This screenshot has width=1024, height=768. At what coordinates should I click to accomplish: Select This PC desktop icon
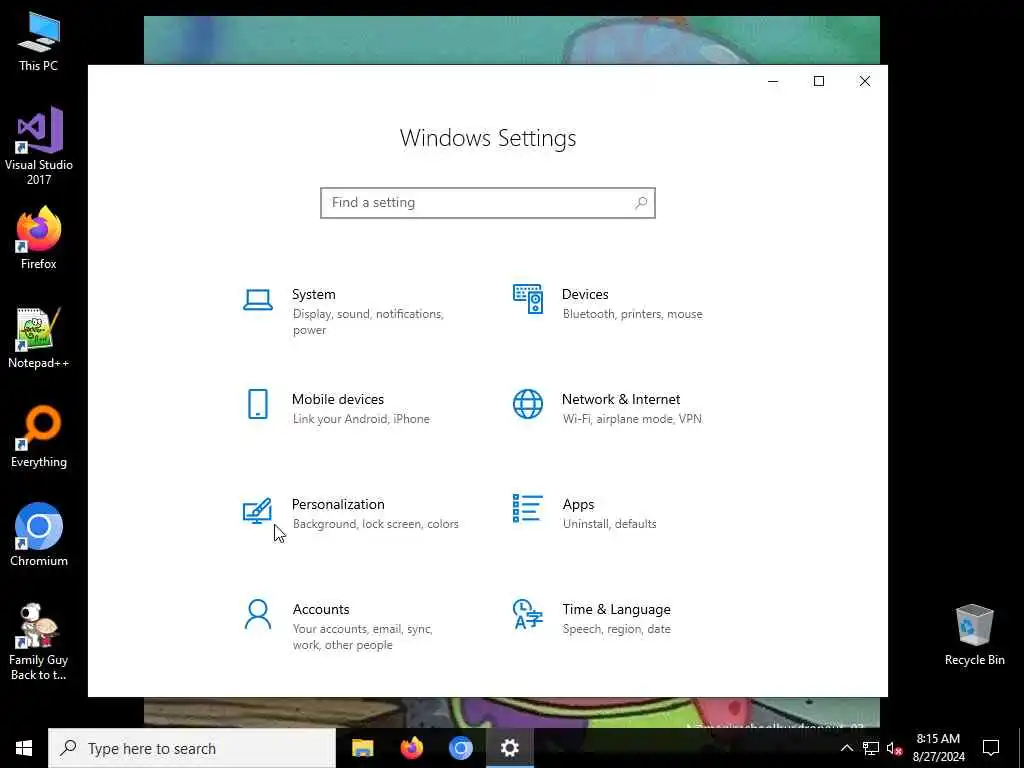tap(39, 42)
